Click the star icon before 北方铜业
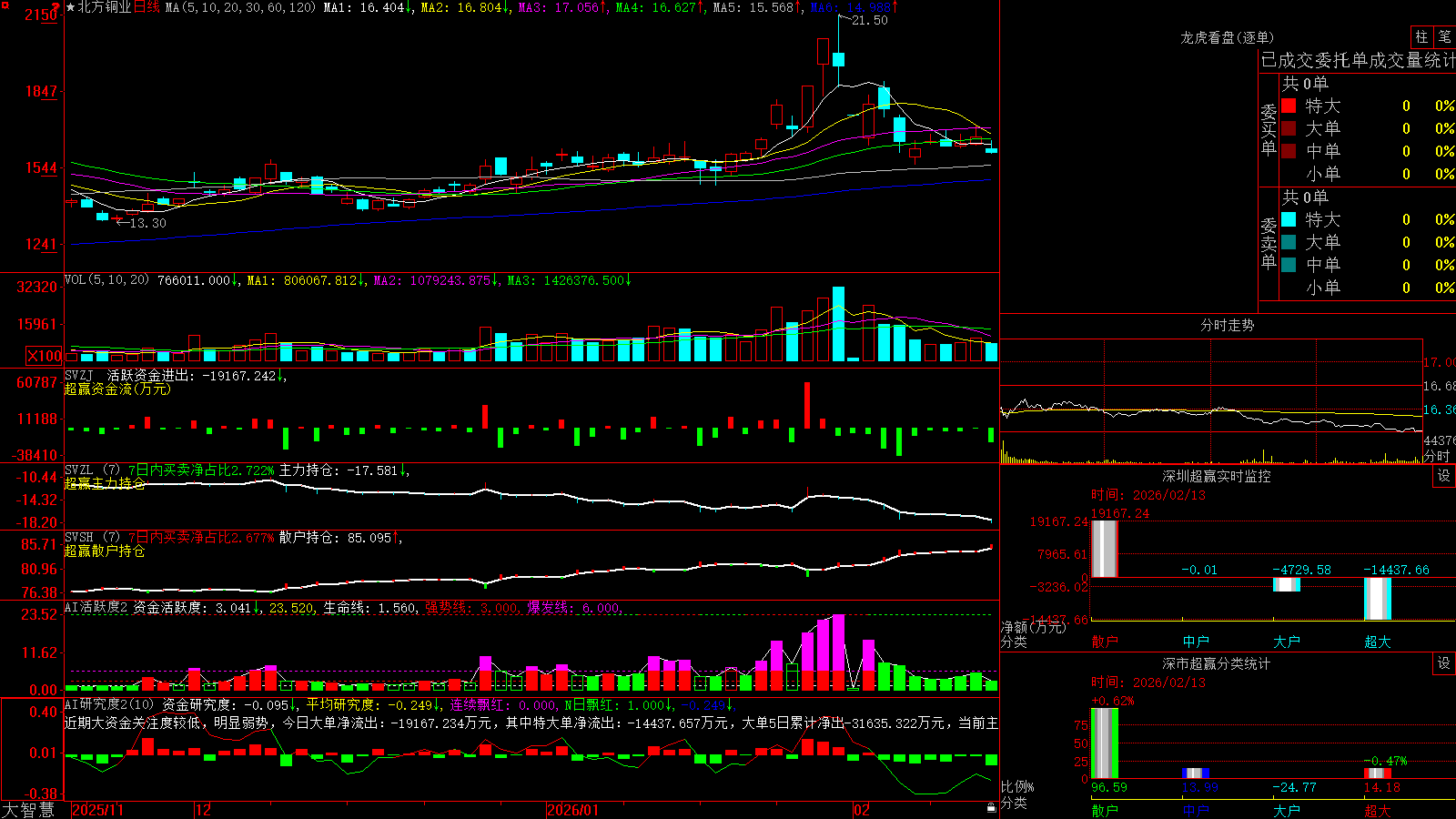This screenshot has width=1456, height=819. click(71, 7)
